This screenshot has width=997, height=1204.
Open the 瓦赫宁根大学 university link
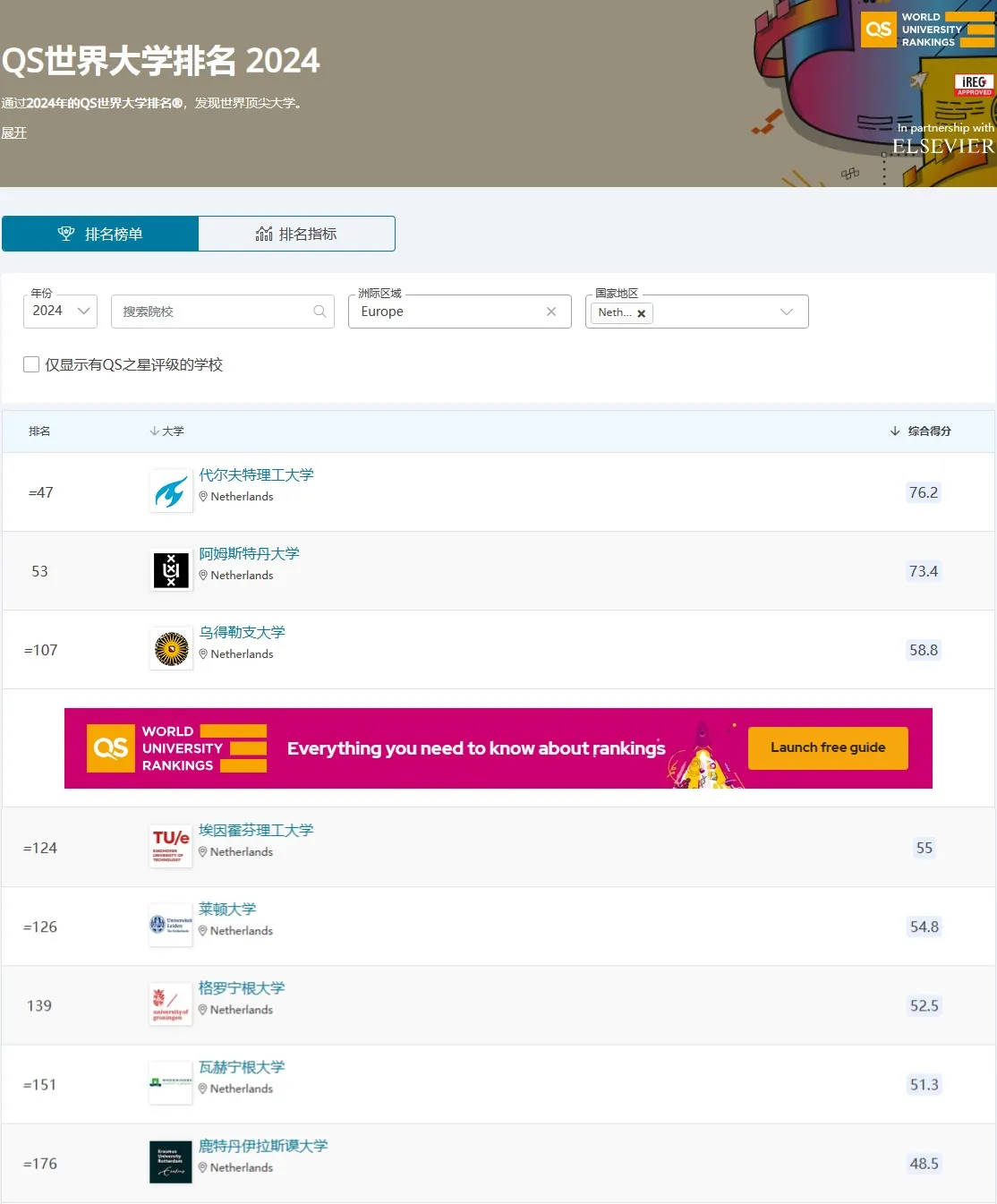point(242,1067)
